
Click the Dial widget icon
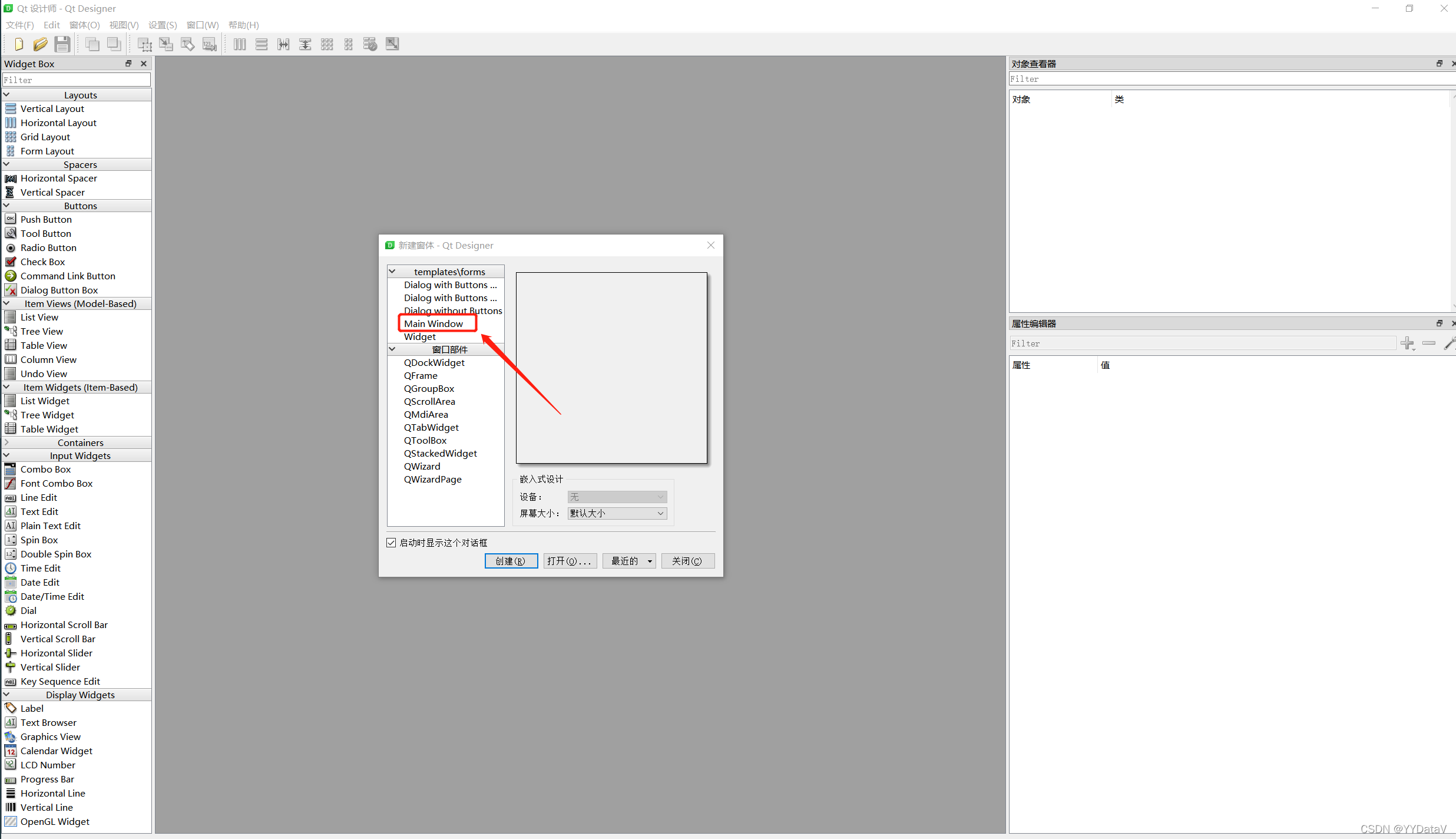[11, 610]
